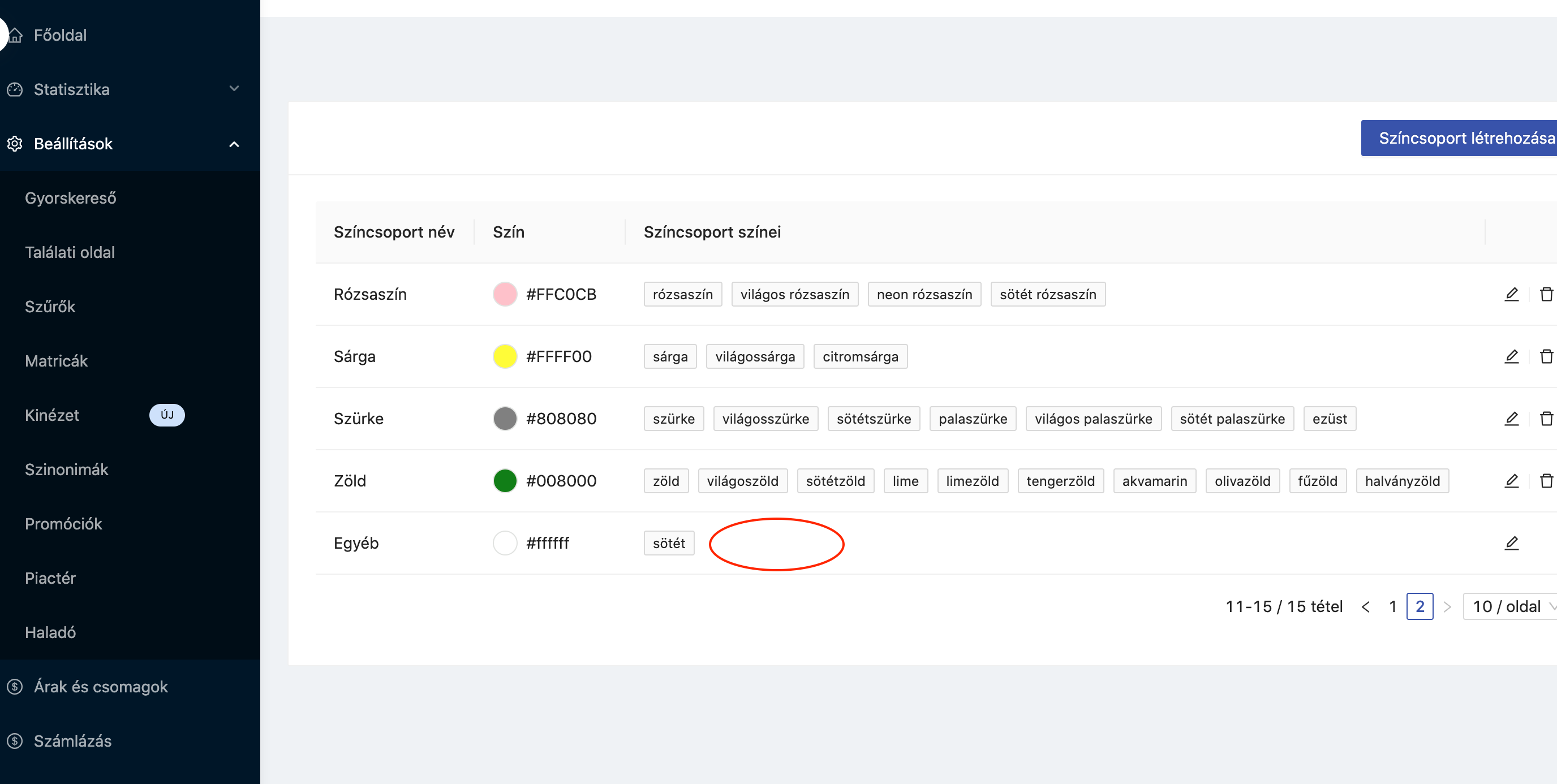Click the Főoldal home icon
This screenshot has width=1557, height=784.
(x=15, y=35)
